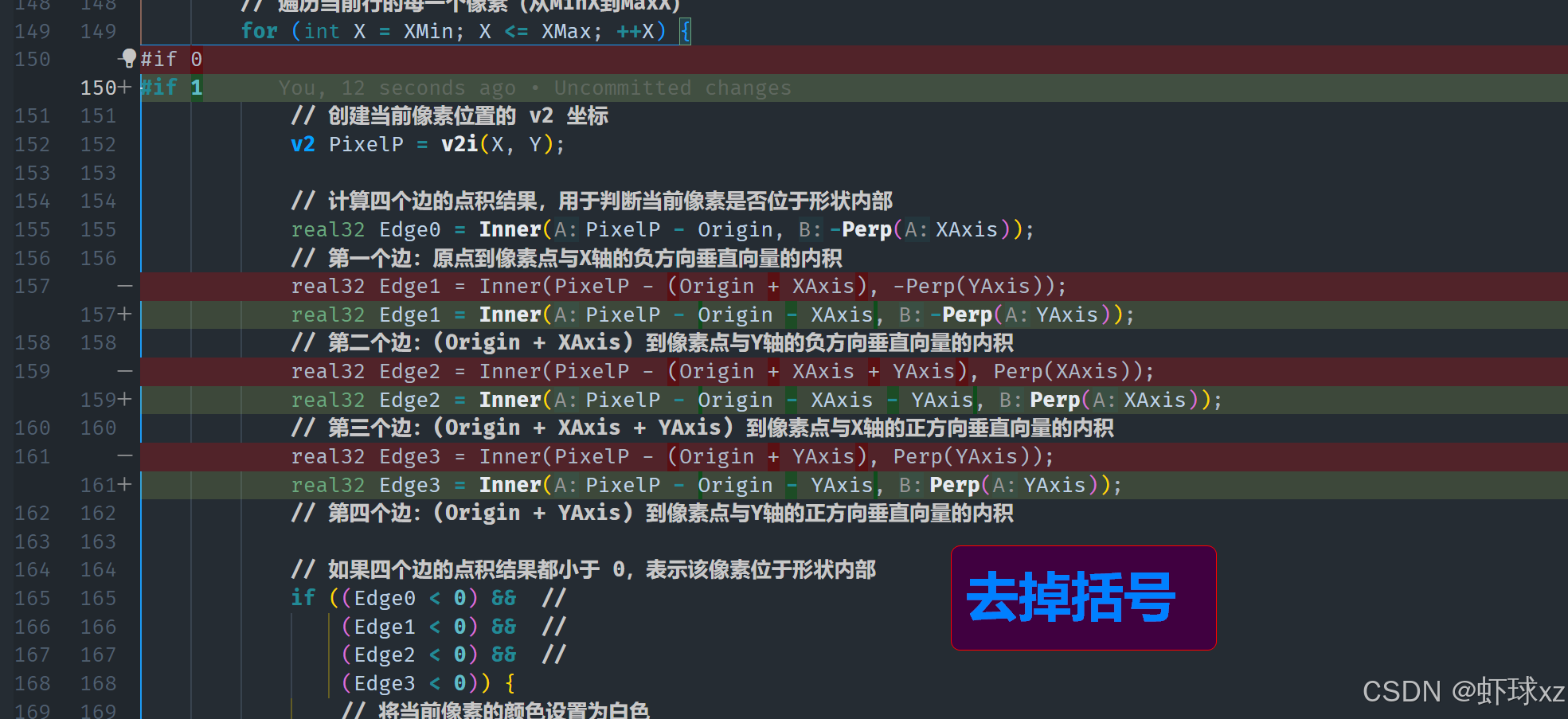Click the added-line plus marker at 161+
The image size is (1568, 719).
click(124, 484)
